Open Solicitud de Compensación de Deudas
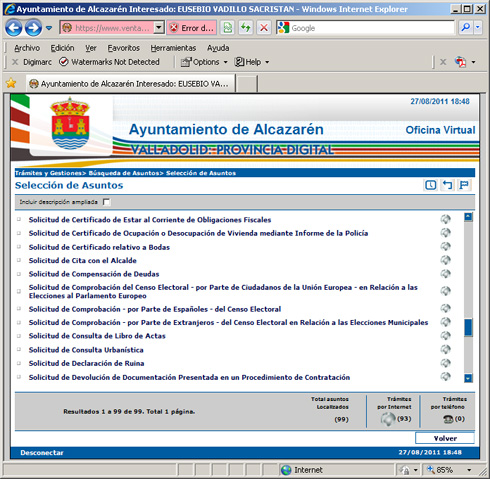Viewport: 490px width, 479px height. click(94, 274)
